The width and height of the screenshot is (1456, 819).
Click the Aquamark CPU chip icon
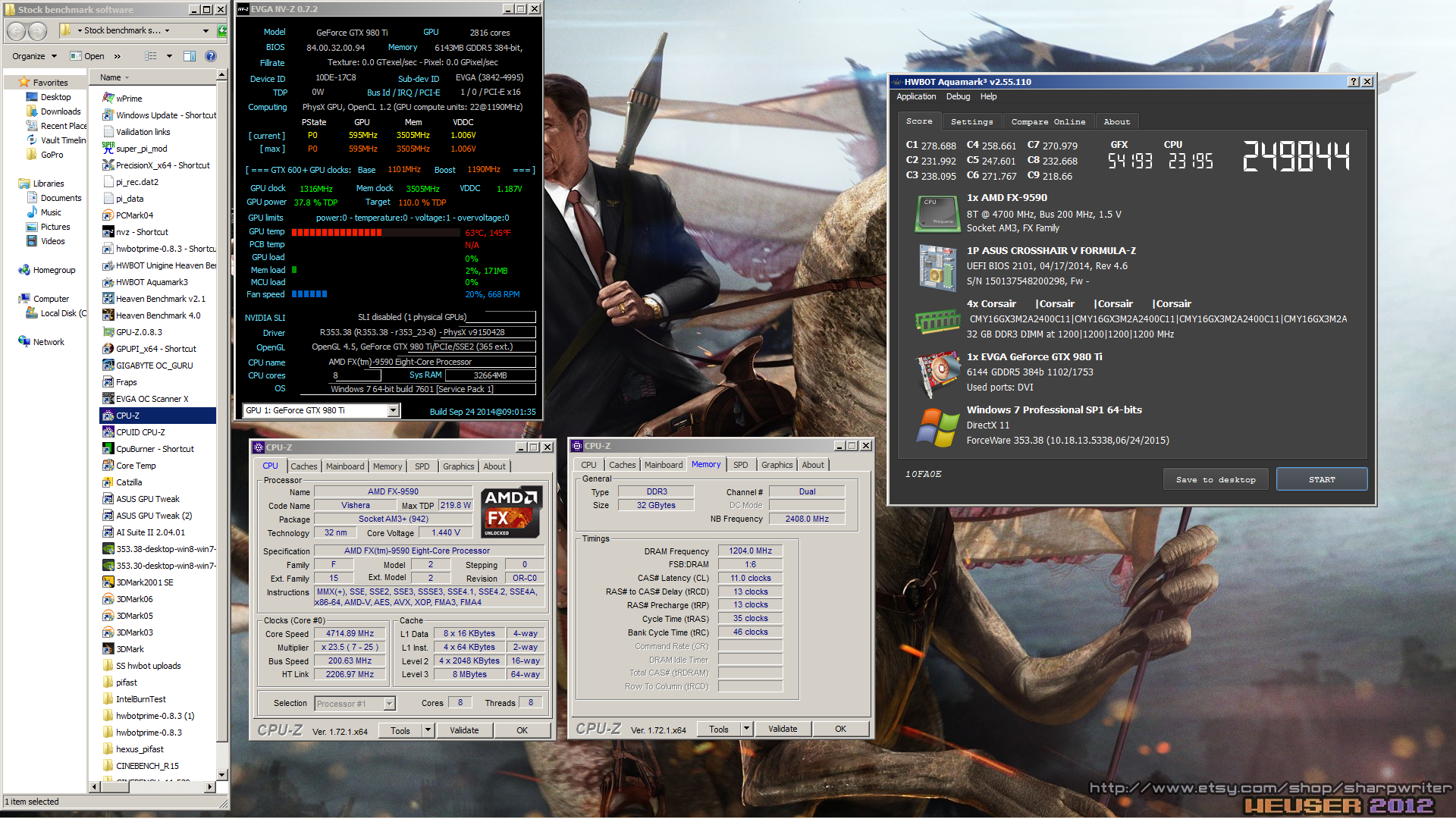pyautogui.click(x=938, y=213)
